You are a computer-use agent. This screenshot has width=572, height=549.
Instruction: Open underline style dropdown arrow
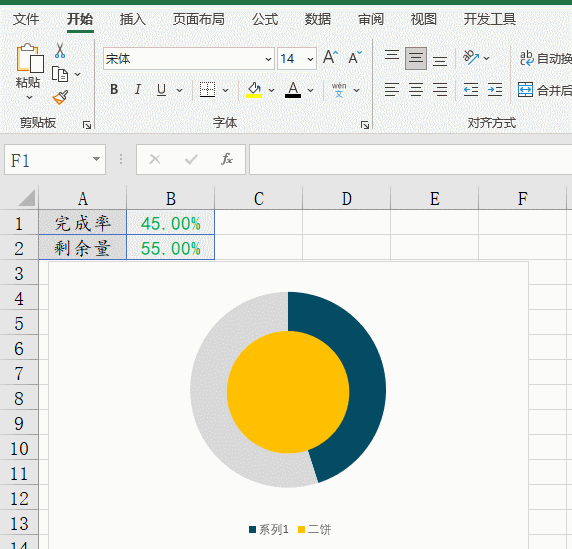(x=179, y=90)
